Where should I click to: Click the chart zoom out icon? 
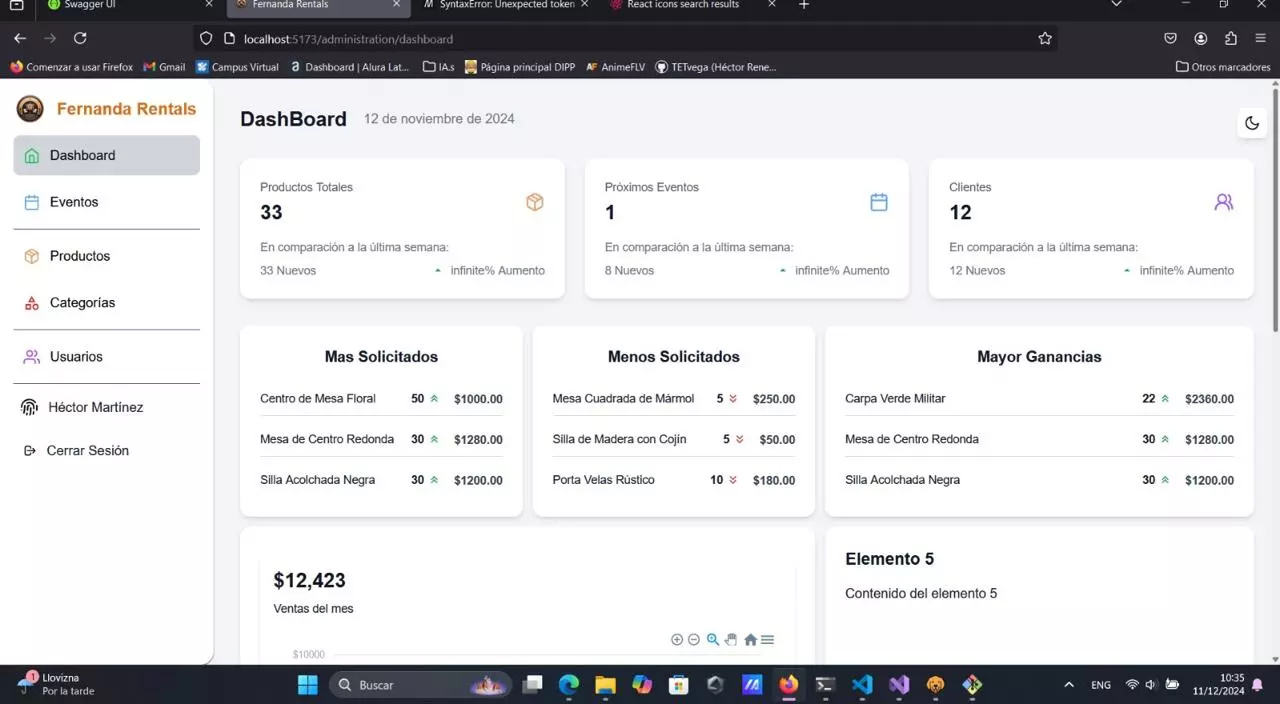pyautogui.click(x=694, y=640)
